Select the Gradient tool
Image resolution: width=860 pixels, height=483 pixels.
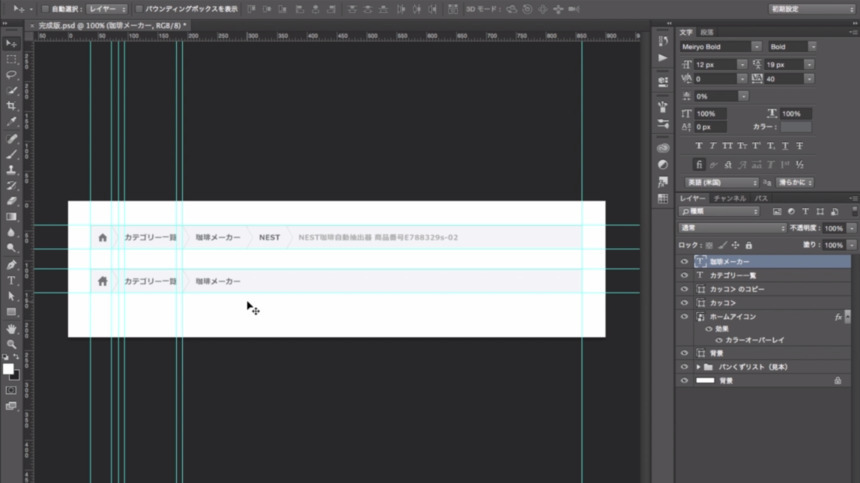pos(11,217)
